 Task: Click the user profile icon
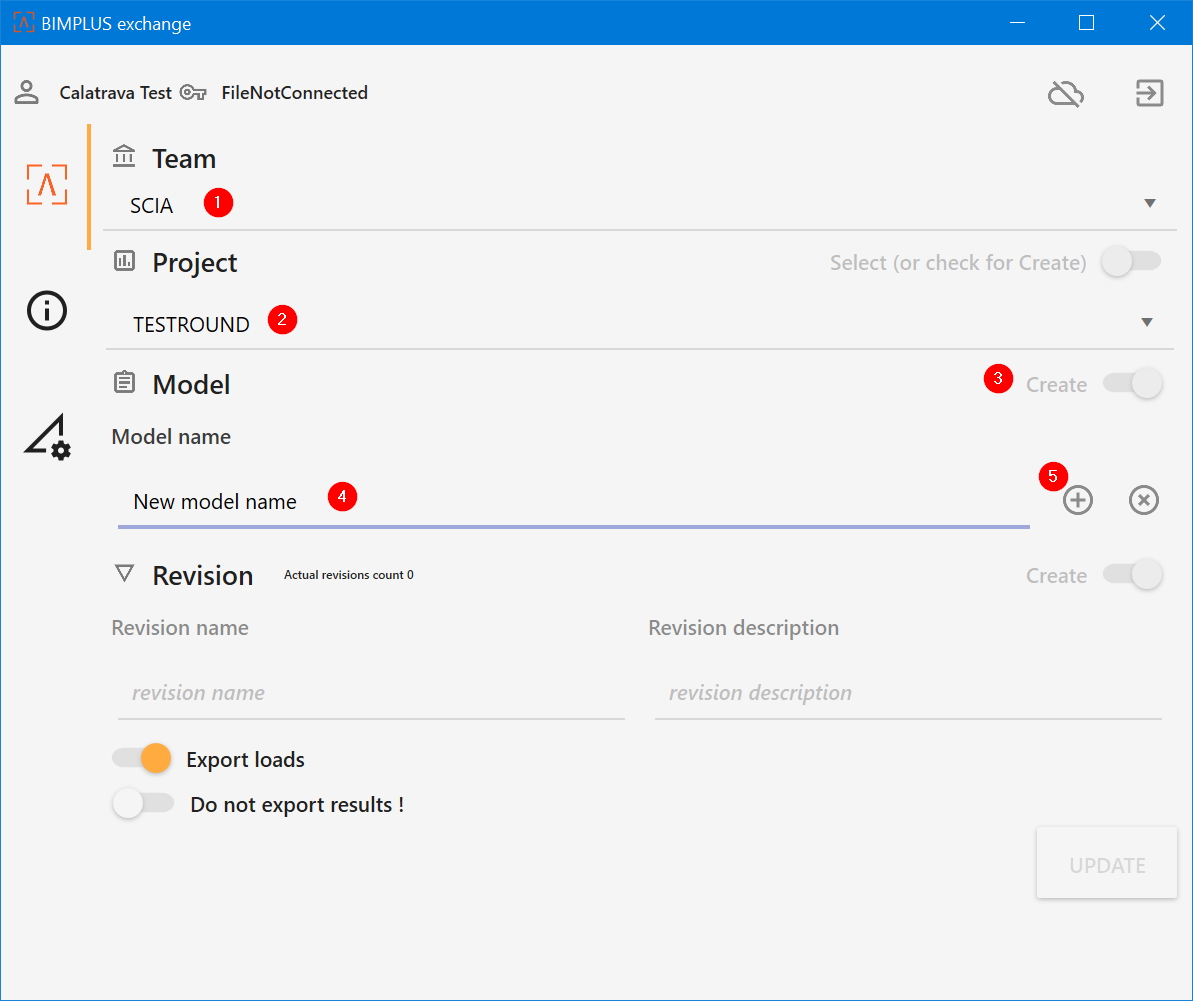[26, 93]
